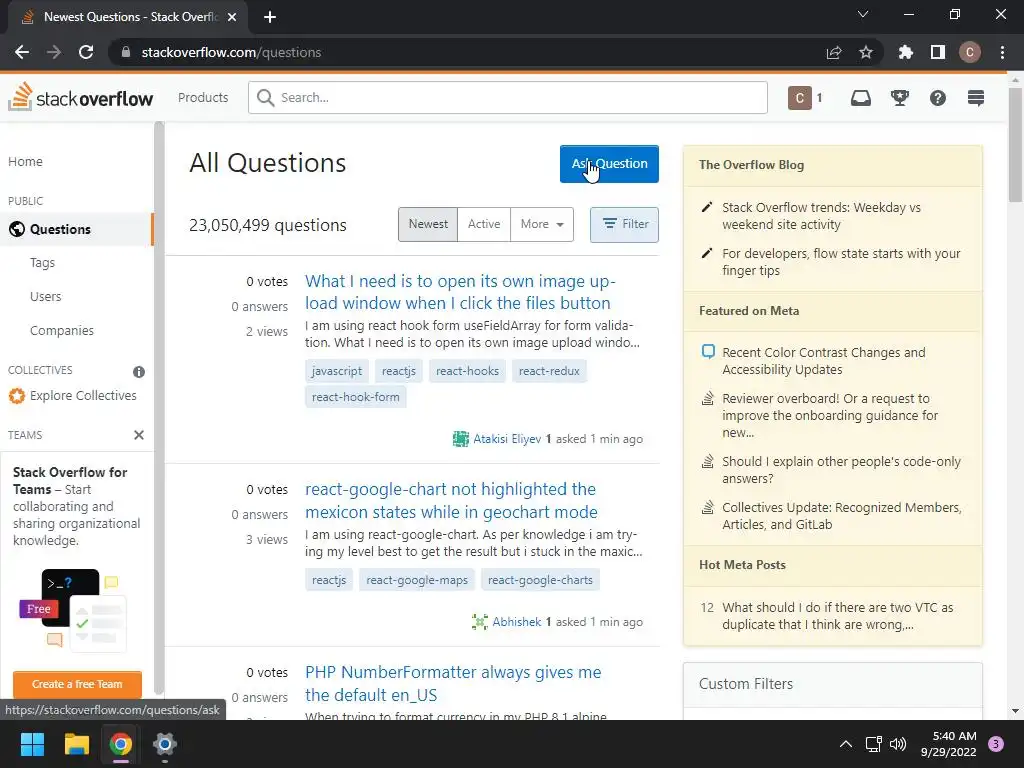Image resolution: width=1024 pixels, height=768 pixels.
Task: Click the react-hook-form tag
Action: (355, 397)
